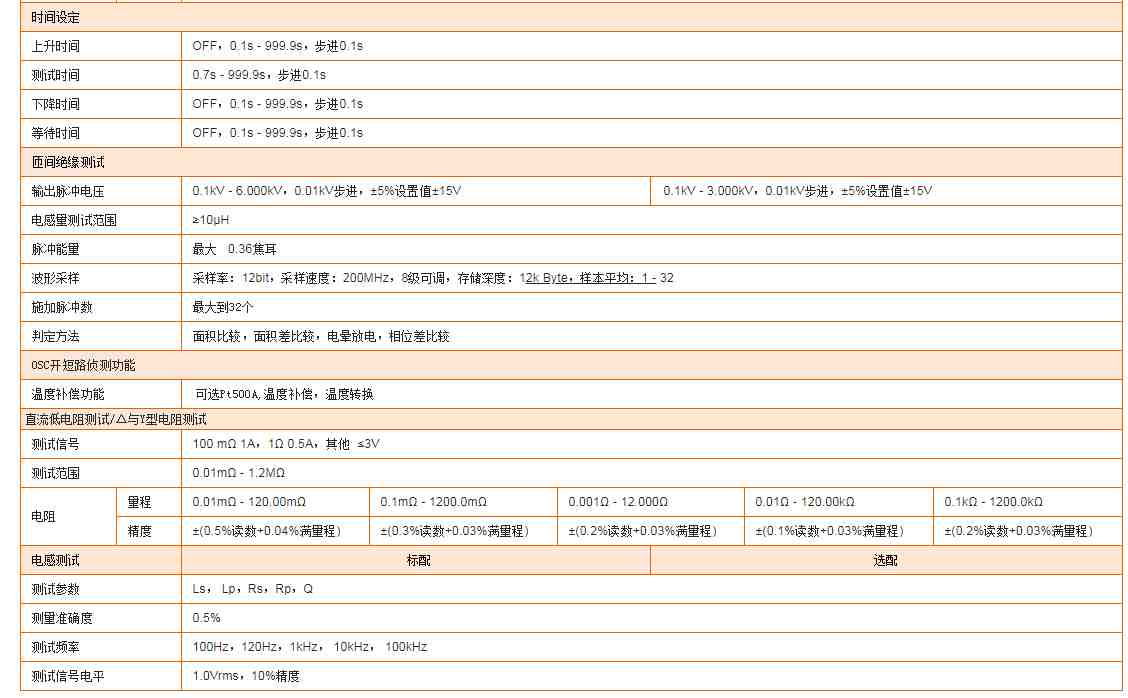Click the '下降时间' row label
Screen dimensions: 1128x698
[55, 104]
